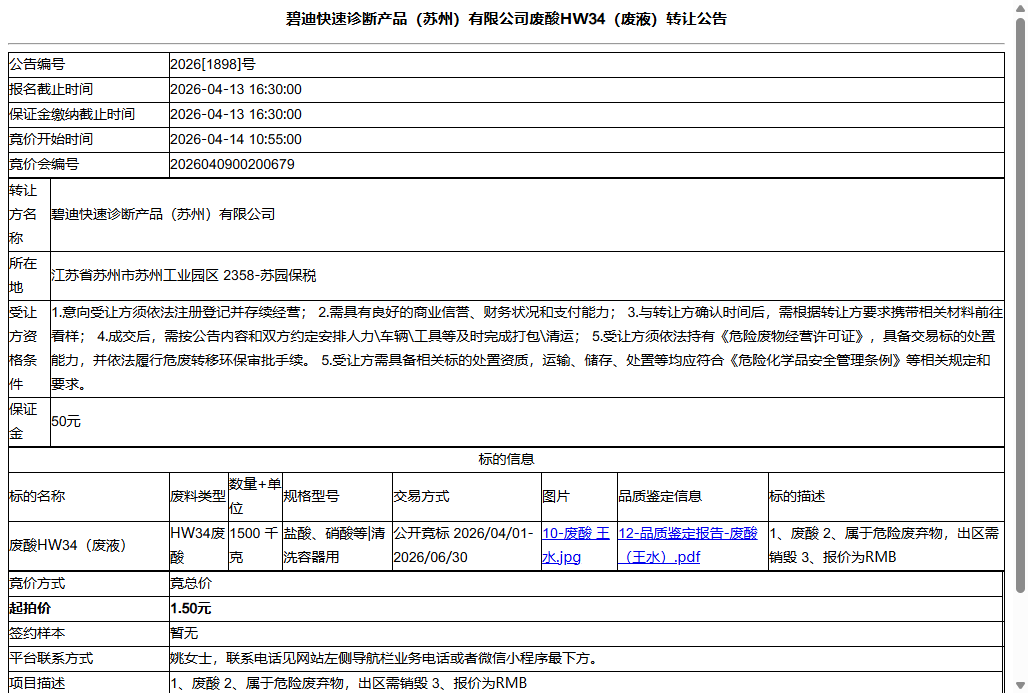Click the address 江苏省苏州市苏州工业园区 2358-苏园保税
Image resolution: width=1028 pixels, height=693 pixels.
[x=184, y=275]
